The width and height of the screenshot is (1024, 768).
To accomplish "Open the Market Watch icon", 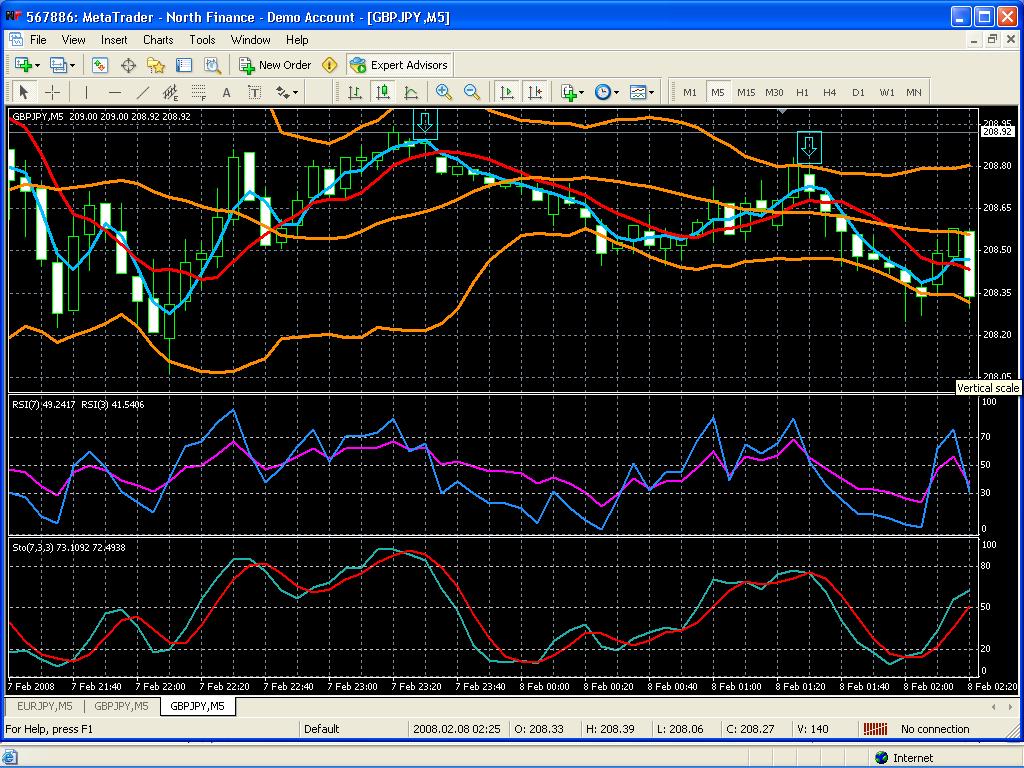I will [99, 65].
